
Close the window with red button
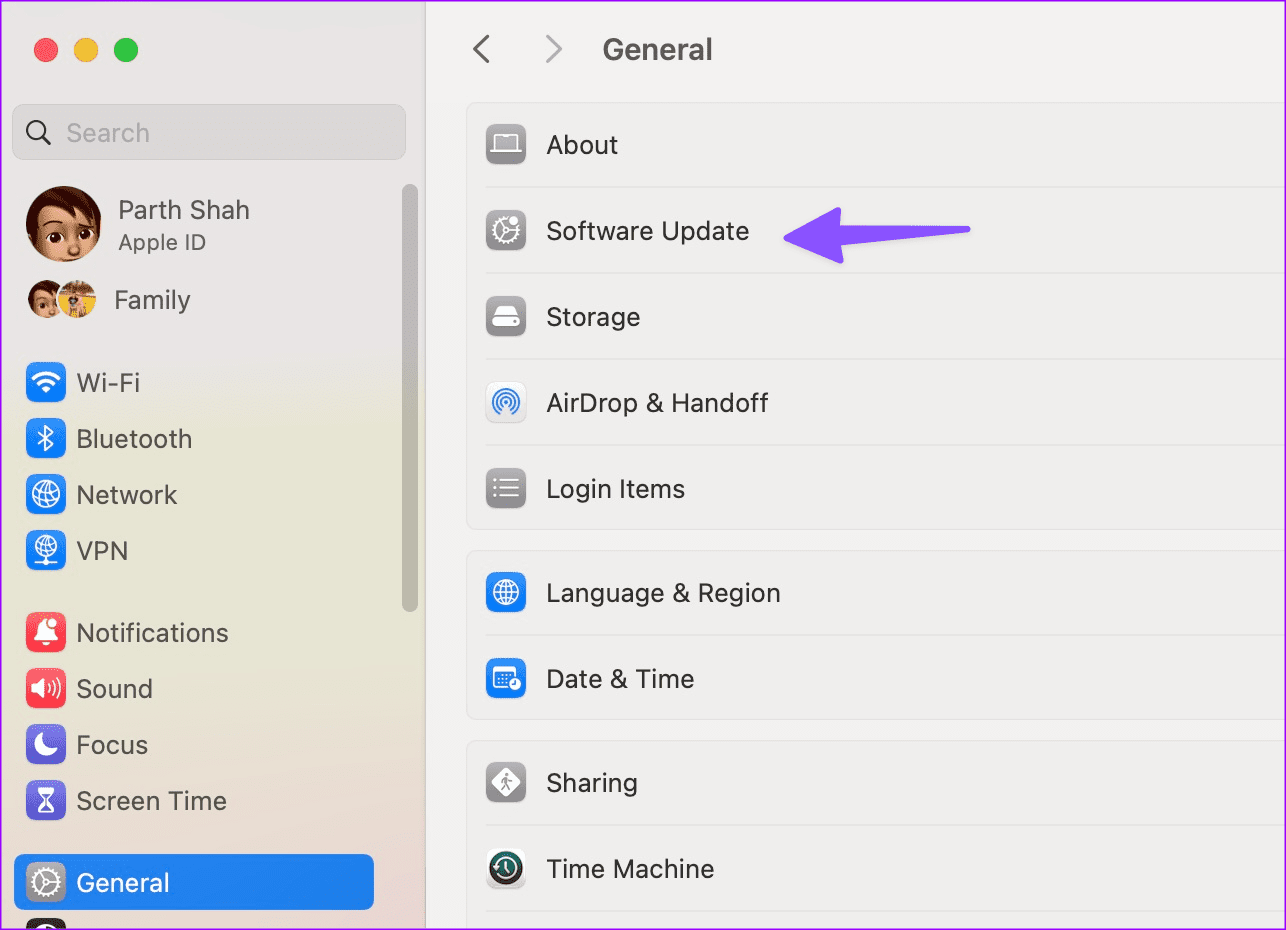(x=46, y=50)
